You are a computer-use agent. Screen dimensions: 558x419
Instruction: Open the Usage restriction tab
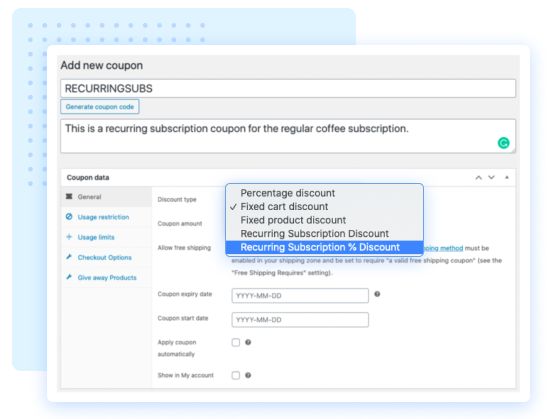(106, 217)
